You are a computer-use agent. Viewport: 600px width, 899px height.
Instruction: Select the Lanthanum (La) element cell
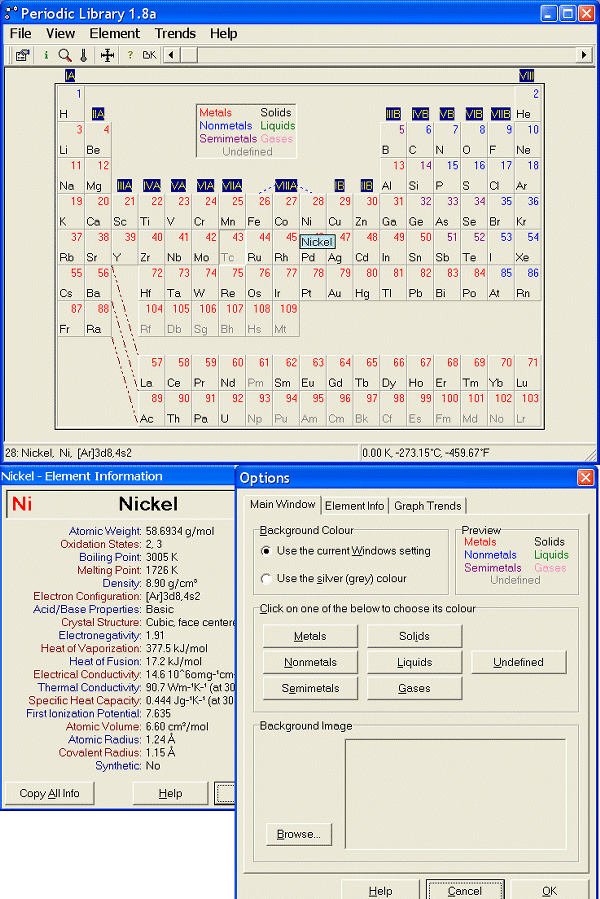click(151, 373)
